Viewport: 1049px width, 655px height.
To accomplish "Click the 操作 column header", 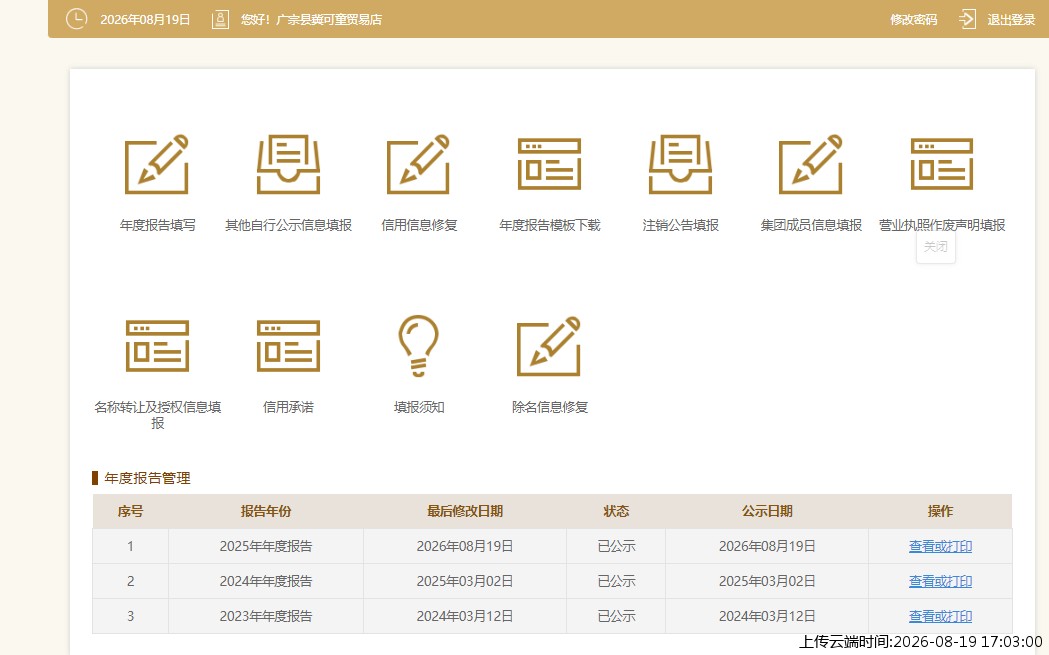I will click(x=940, y=511).
